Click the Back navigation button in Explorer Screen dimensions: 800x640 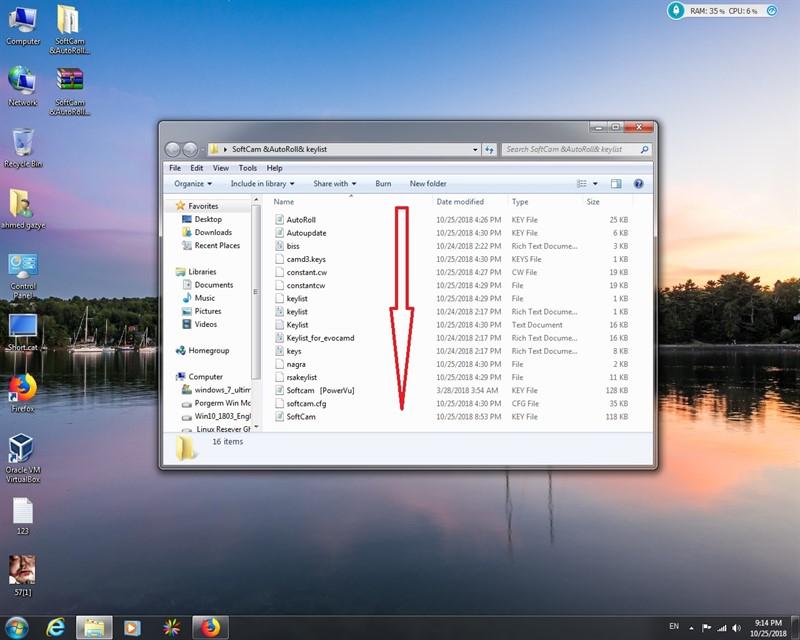[x=173, y=150]
